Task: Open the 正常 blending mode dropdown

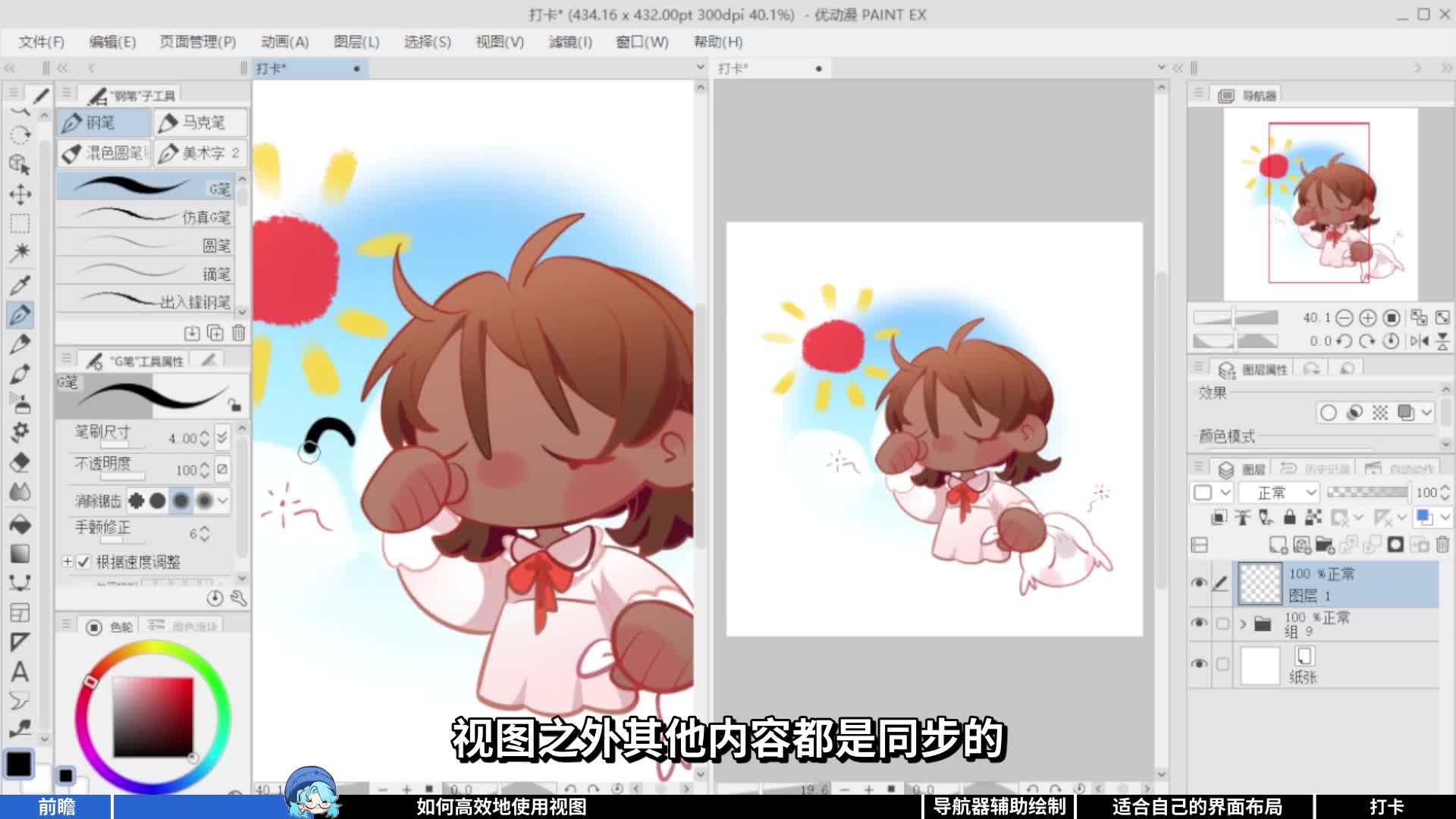Action: coord(1281,493)
